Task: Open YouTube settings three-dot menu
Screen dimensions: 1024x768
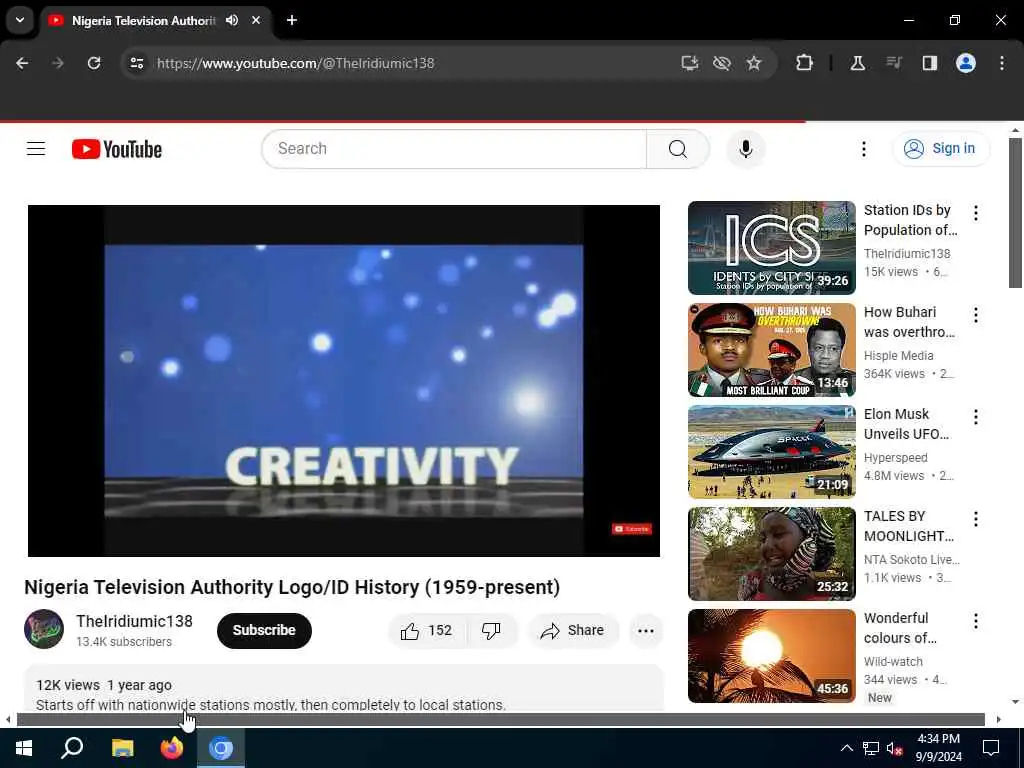Action: 863,149
